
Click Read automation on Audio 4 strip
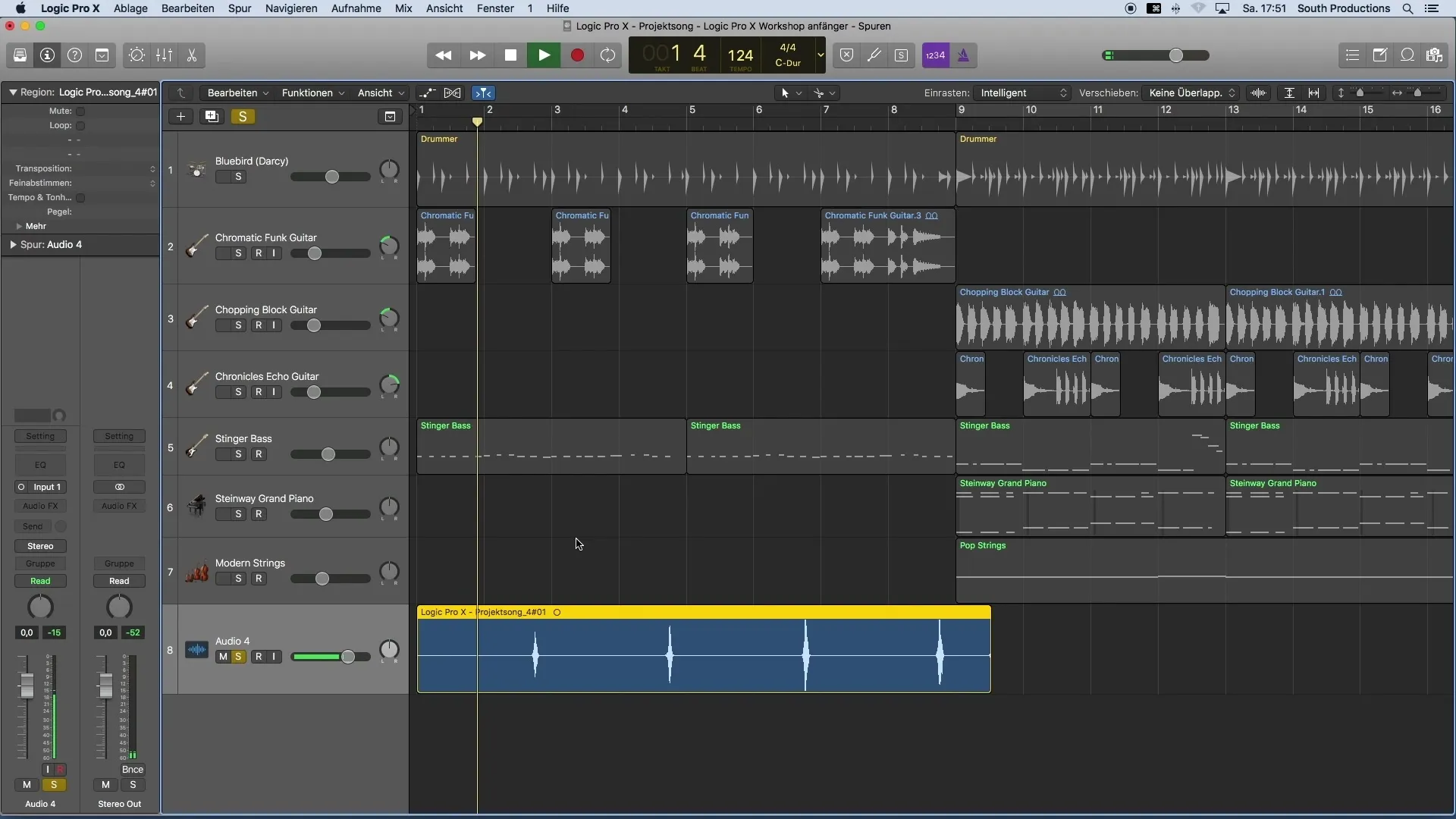coord(40,582)
